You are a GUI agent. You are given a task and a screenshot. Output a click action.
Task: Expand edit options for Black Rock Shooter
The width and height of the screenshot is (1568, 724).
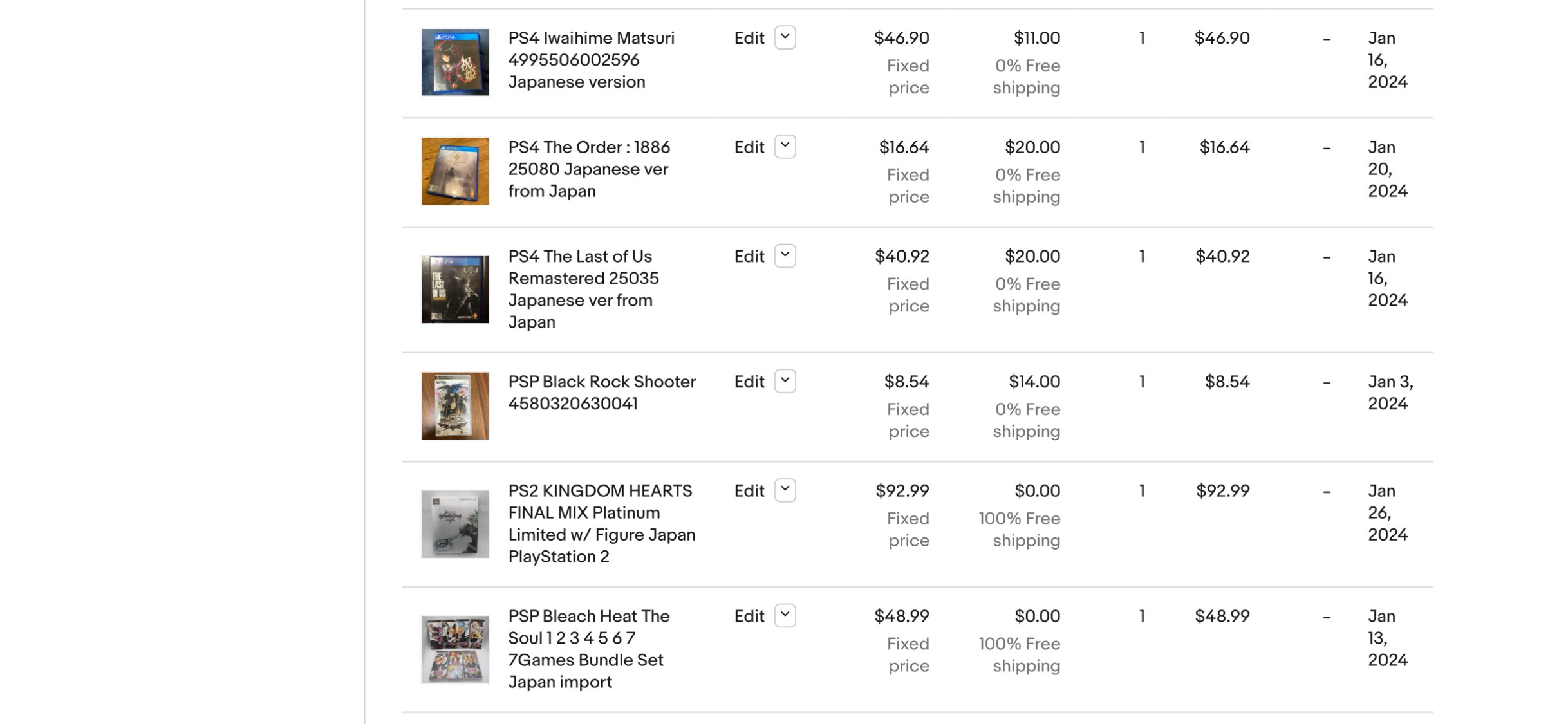(x=785, y=381)
